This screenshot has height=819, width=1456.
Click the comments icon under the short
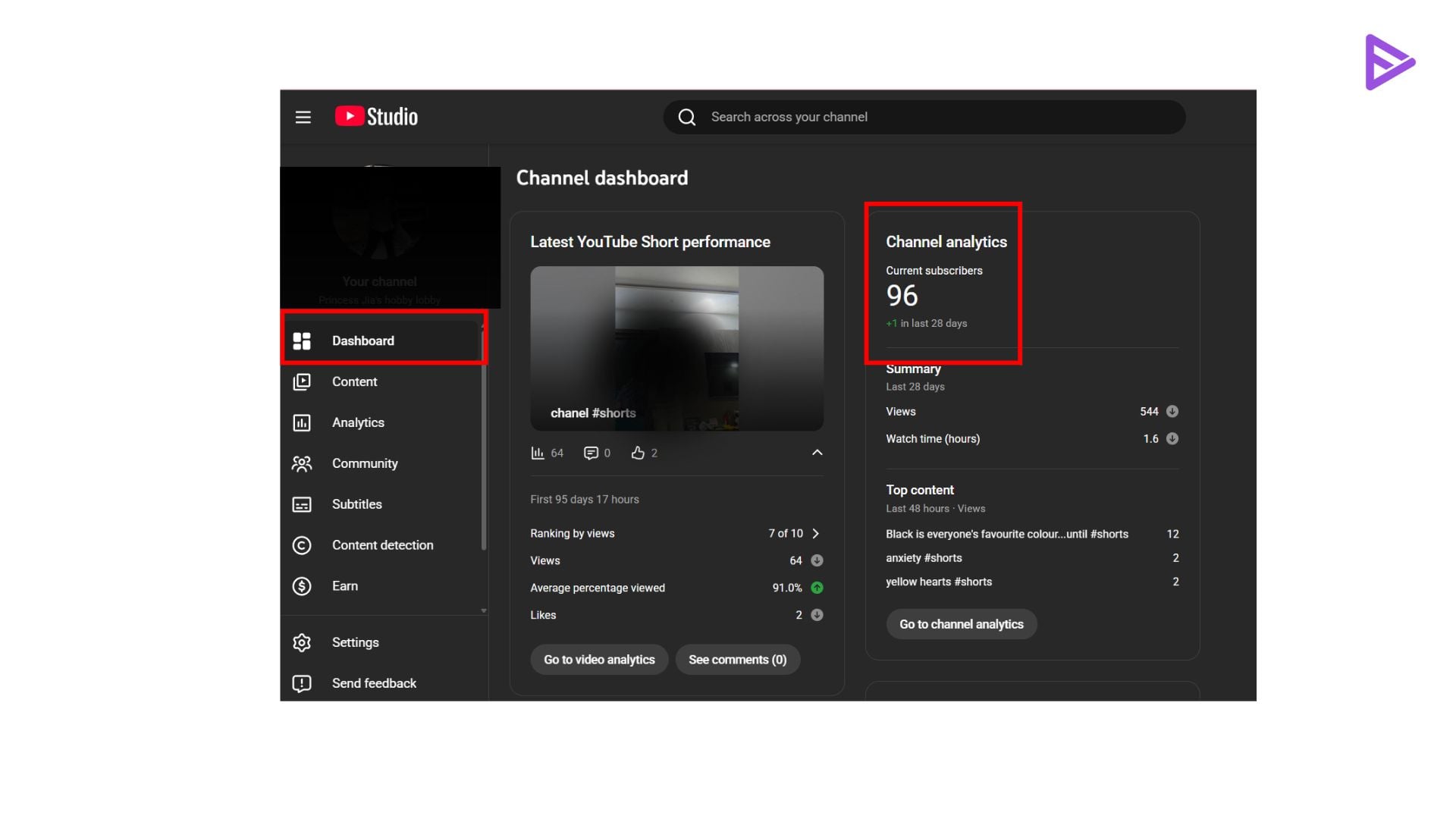[591, 453]
